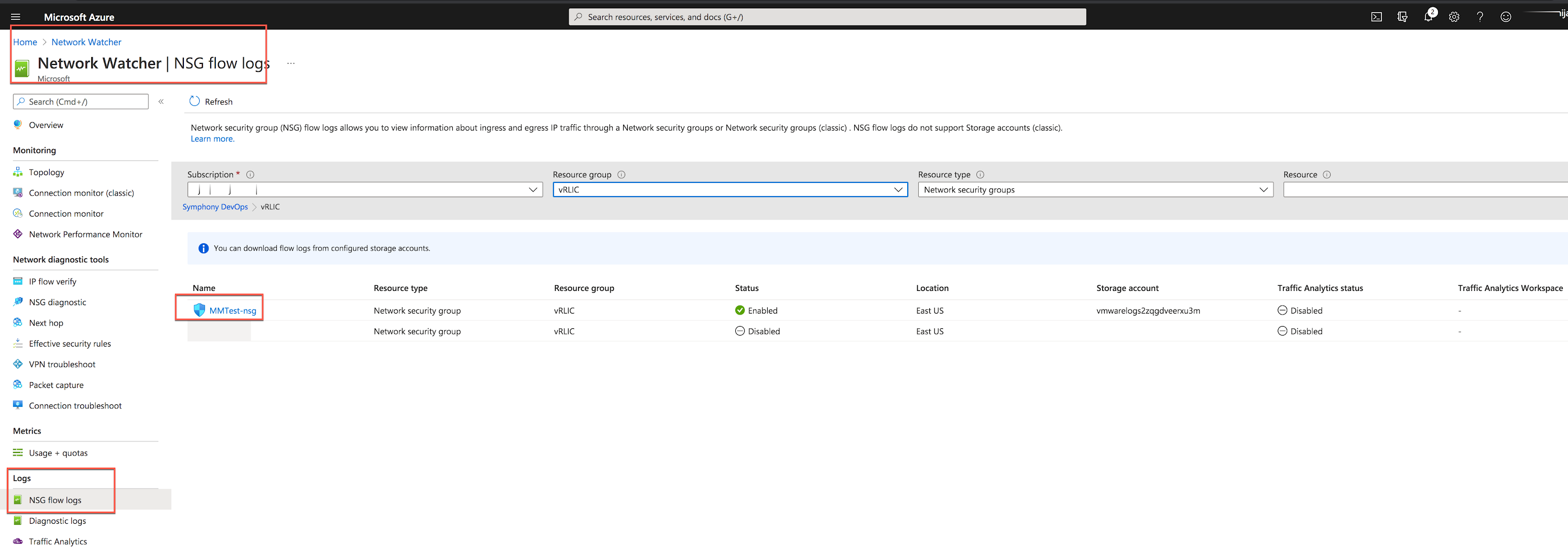The height and width of the screenshot is (551, 1568).
Task: Click Network Watcher breadcrumb link
Action: 86,42
